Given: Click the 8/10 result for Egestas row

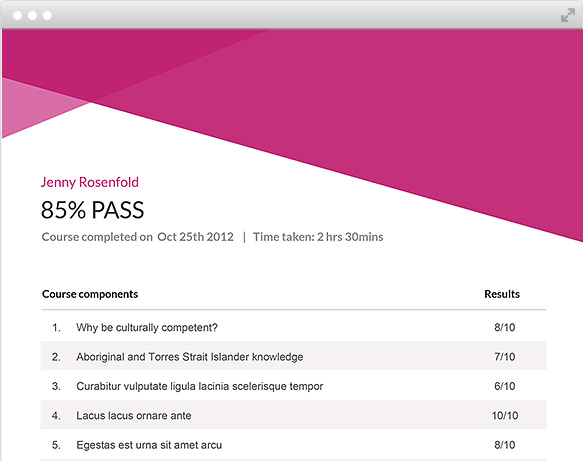Looking at the screenshot, I should [505, 445].
